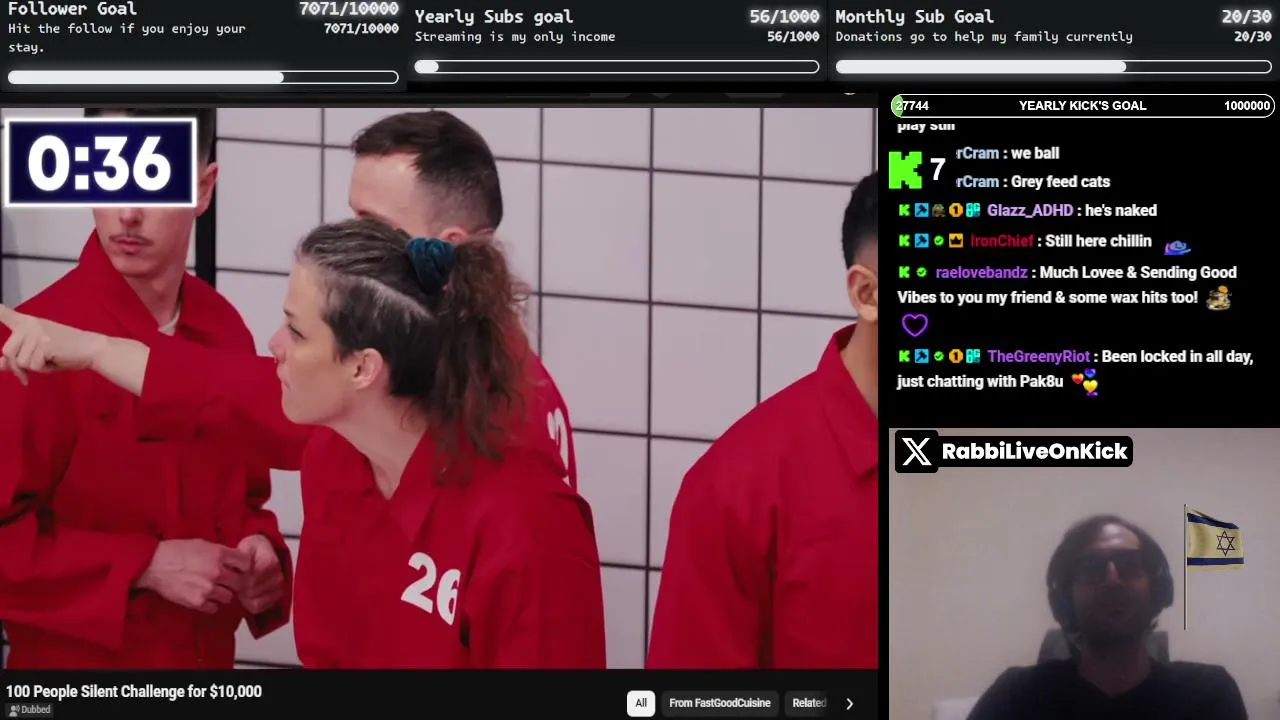Click the green K badge in IronChief's row
1280x720 pixels.
point(904,241)
